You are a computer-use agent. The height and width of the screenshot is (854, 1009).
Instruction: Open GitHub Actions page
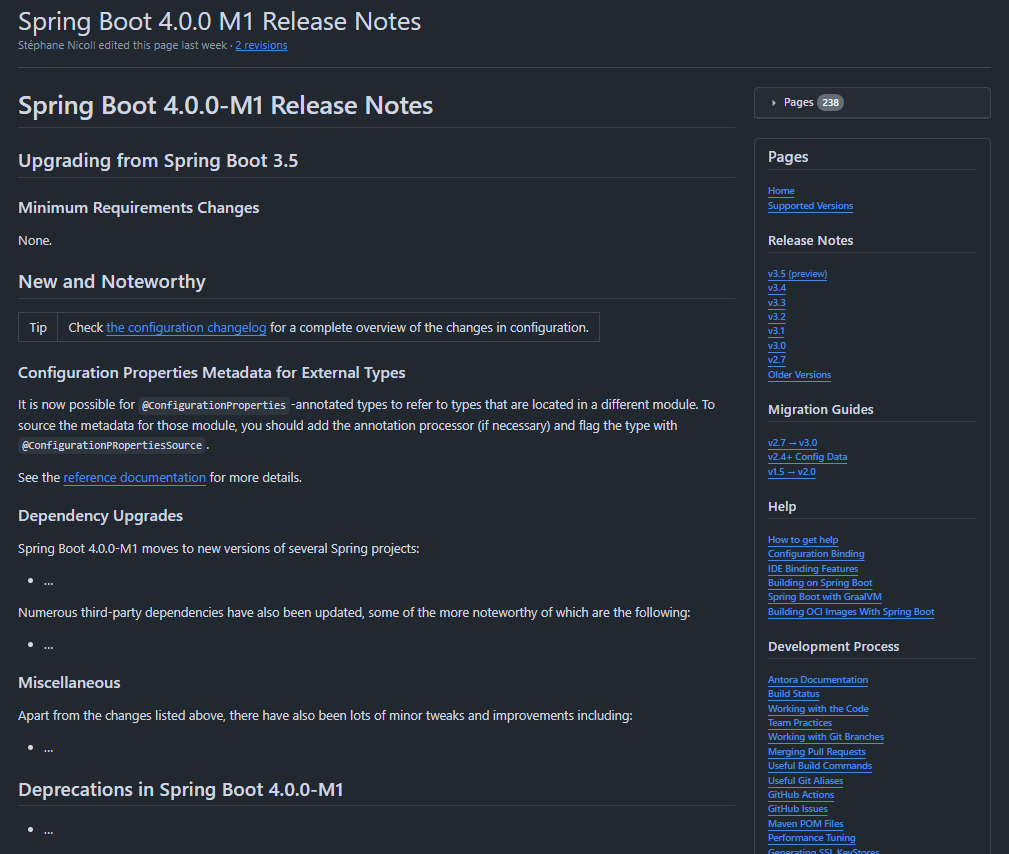pyautogui.click(x=801, y=795)
